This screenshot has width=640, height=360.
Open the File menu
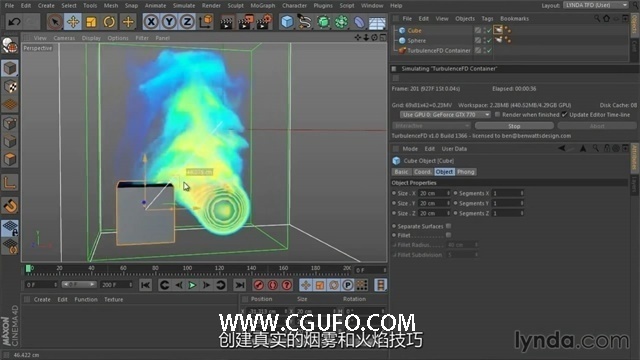9,6
